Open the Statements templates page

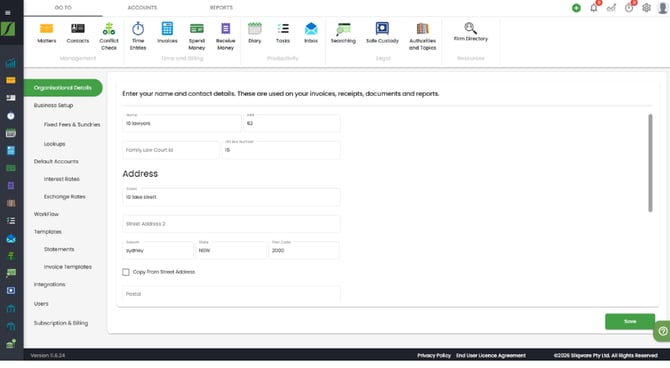click(59, 249)
